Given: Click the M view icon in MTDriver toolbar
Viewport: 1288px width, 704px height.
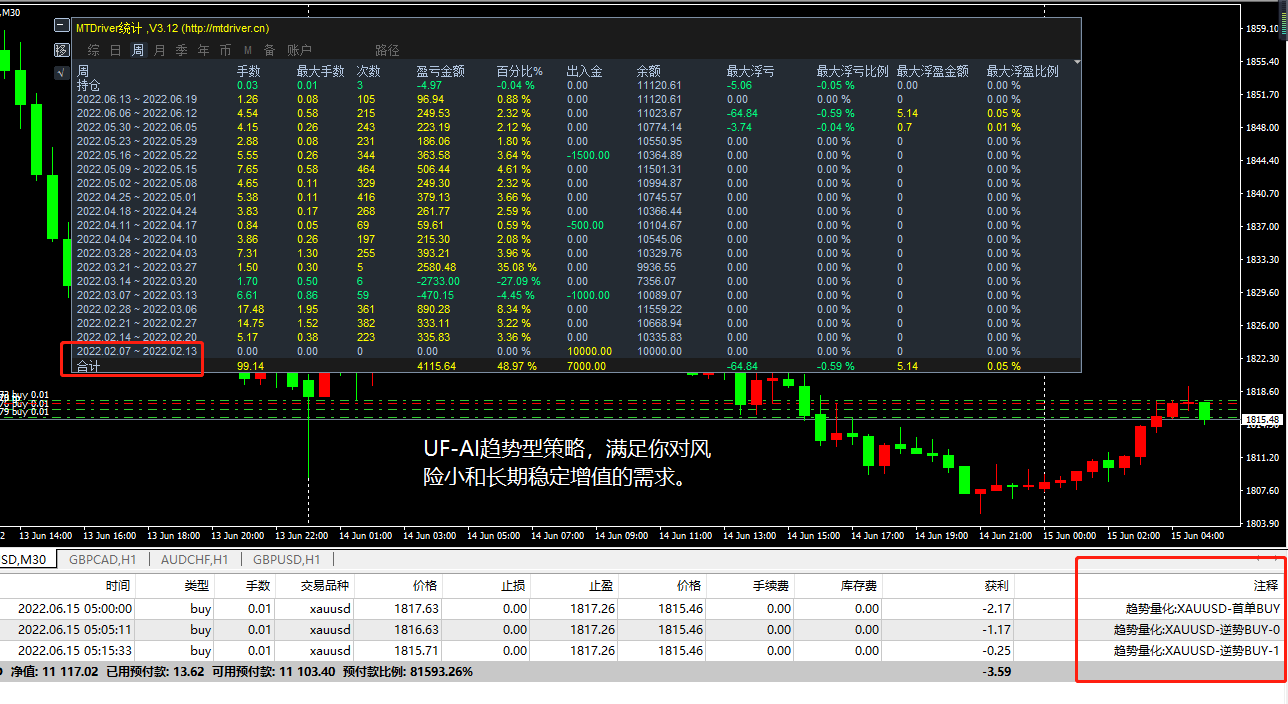Looking at the screenshot, I should 247,49.
